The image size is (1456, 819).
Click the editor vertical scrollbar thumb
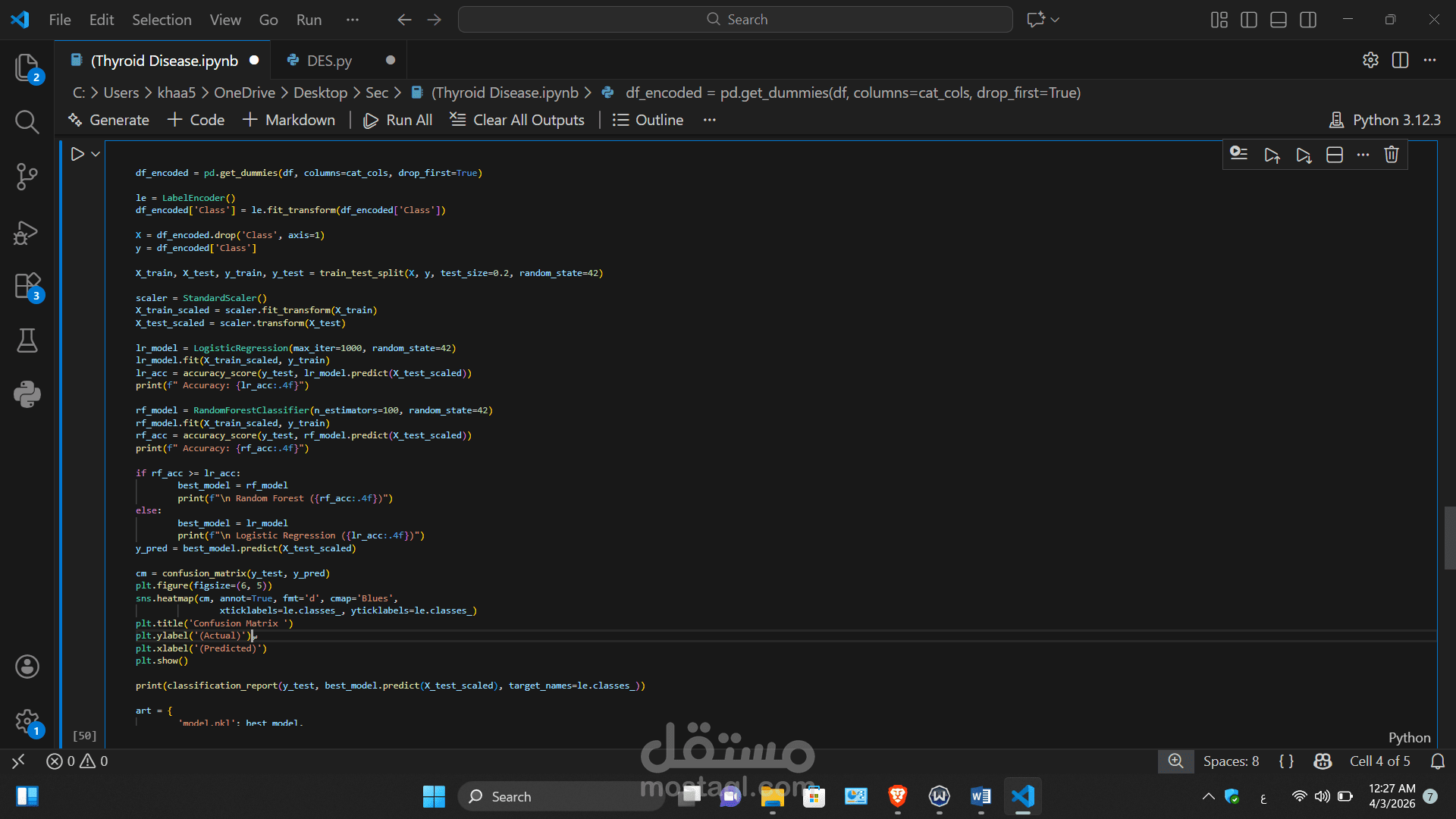(x=1449, y=538)
